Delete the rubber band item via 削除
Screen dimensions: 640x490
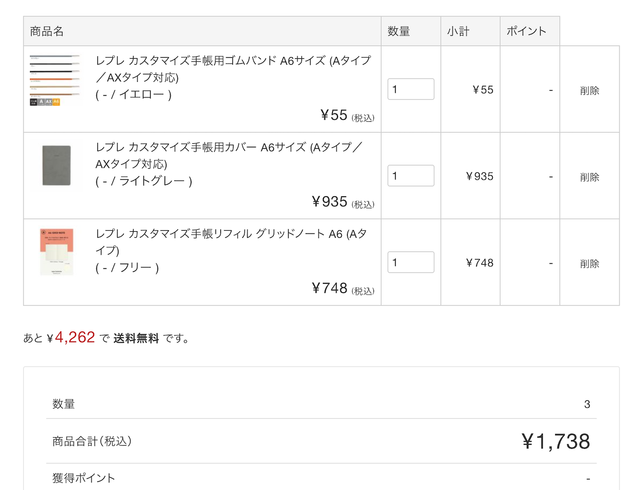589,90
